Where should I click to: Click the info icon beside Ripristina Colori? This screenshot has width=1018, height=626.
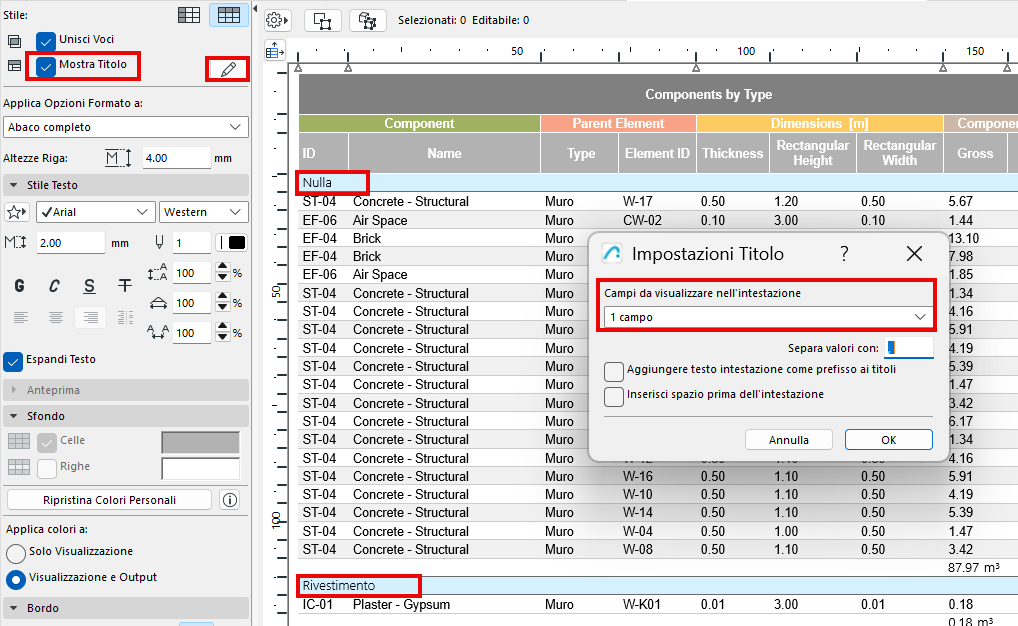tap(230, 500)
